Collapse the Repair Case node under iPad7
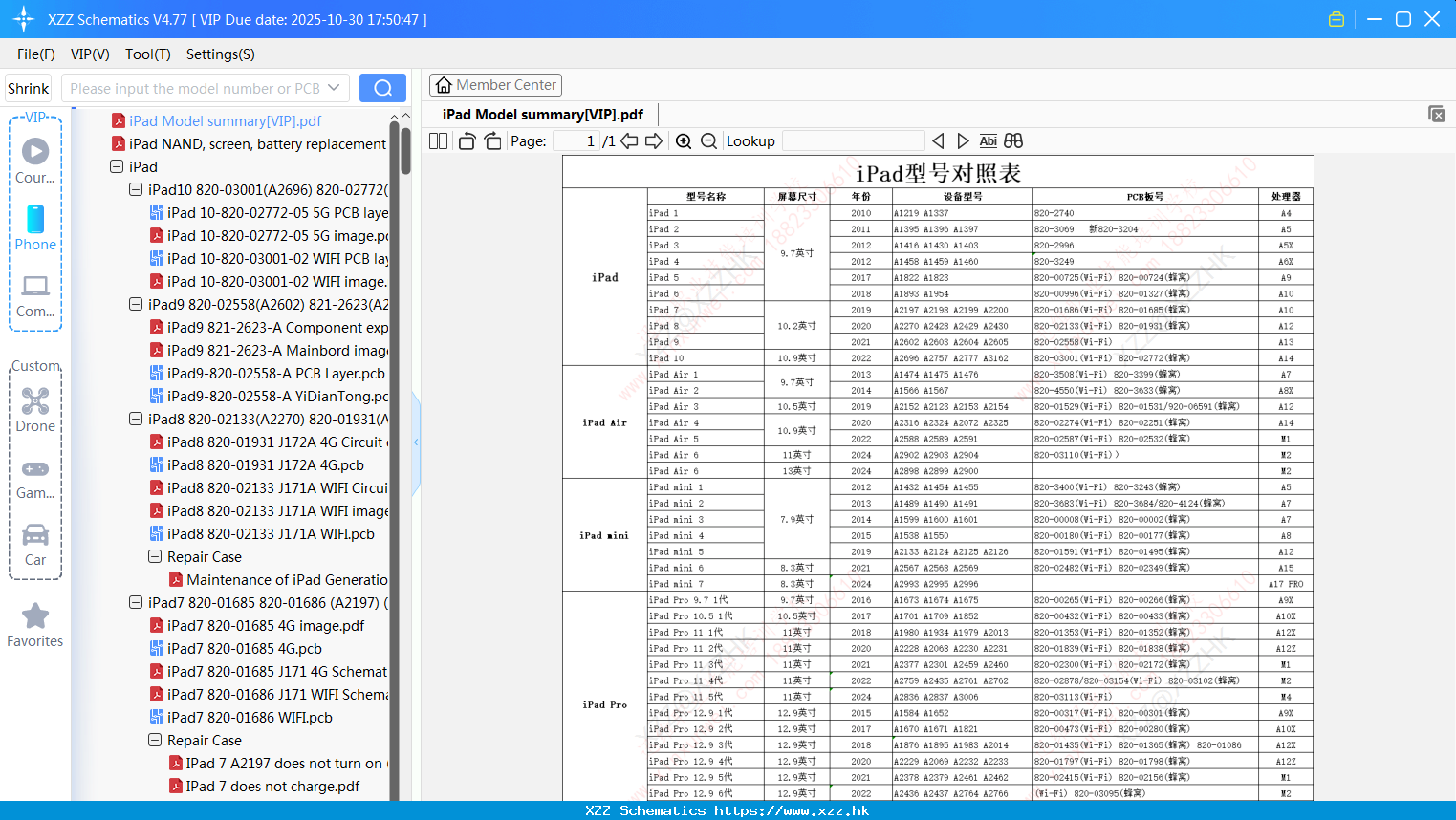The height and width of the screenshot is (820, 1456). (155, 740)
